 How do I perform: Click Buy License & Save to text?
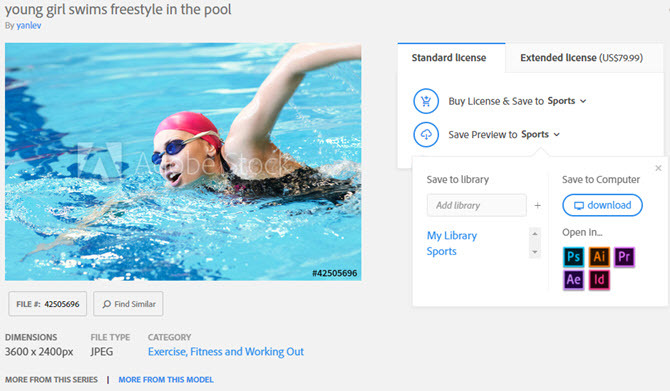496,101
